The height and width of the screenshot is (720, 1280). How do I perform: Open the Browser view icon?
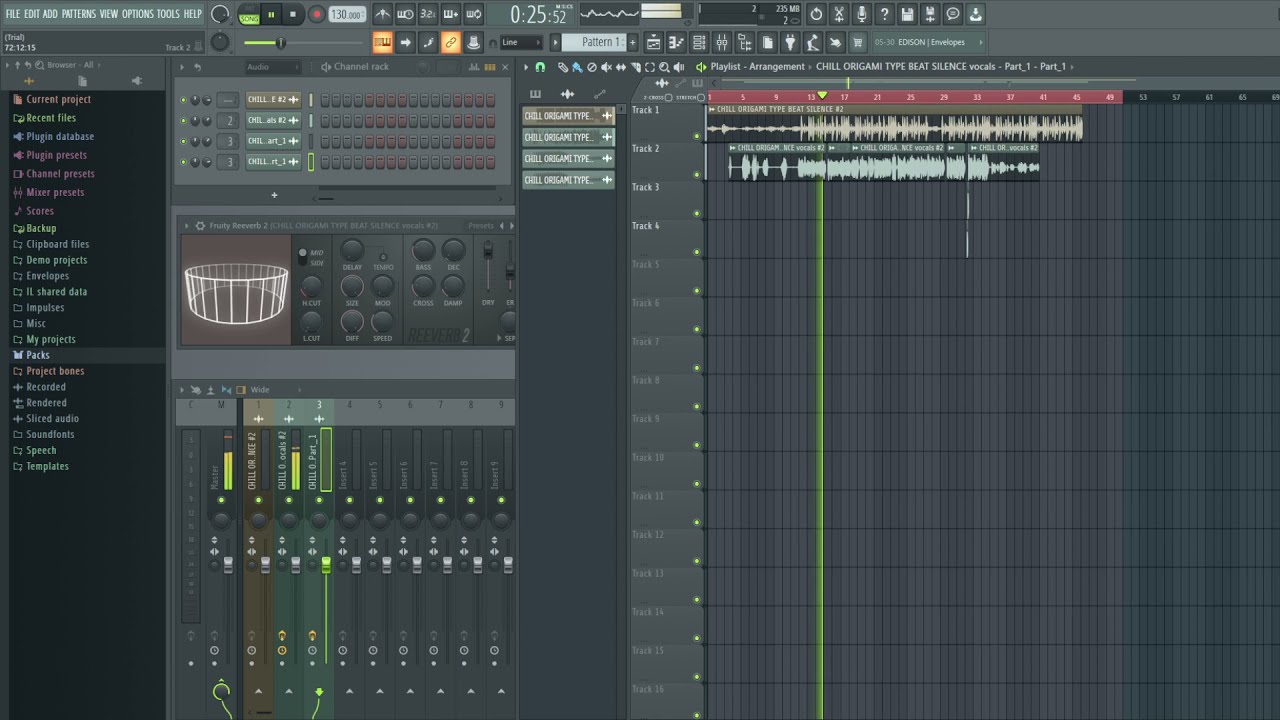tap(745, 42)
